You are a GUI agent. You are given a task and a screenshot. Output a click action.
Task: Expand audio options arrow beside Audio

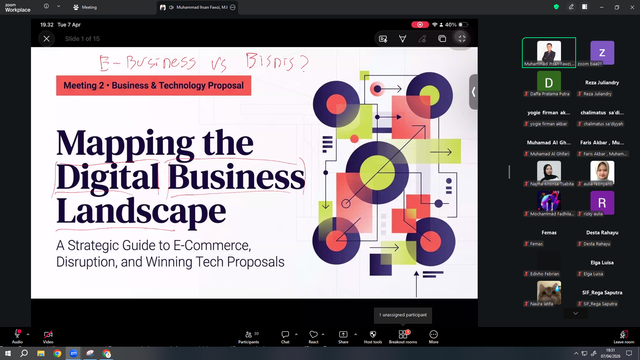pos(28,335)
